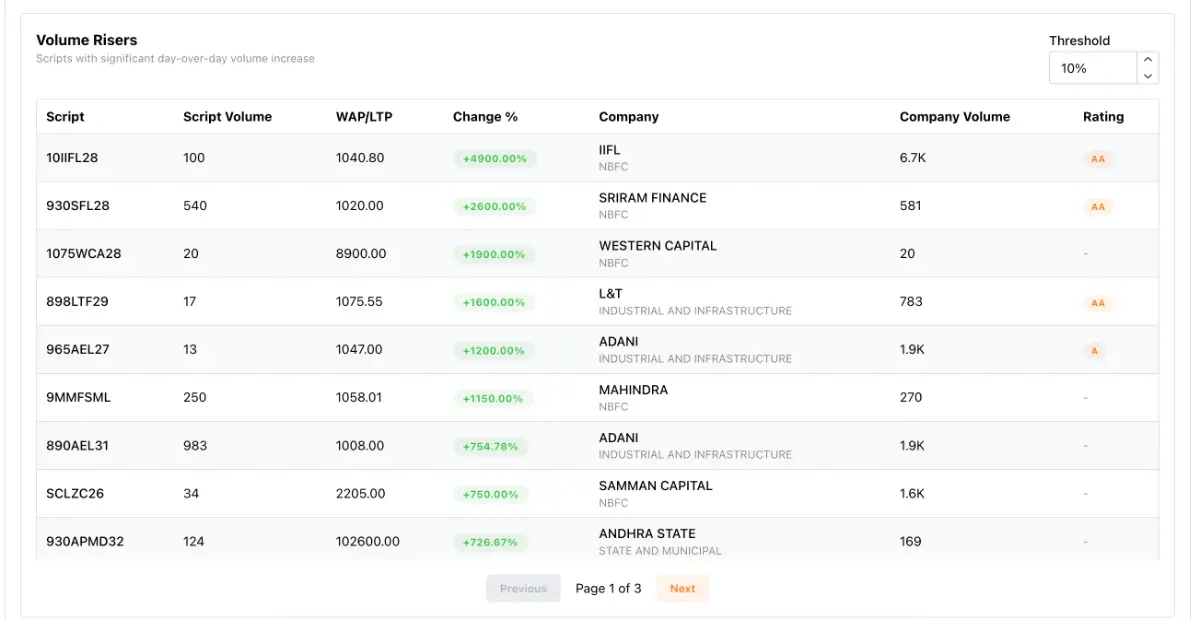Decrease threshold using the down stepper arrow
Screen dimensions: 1200x620
click(x=1148, y=76)
